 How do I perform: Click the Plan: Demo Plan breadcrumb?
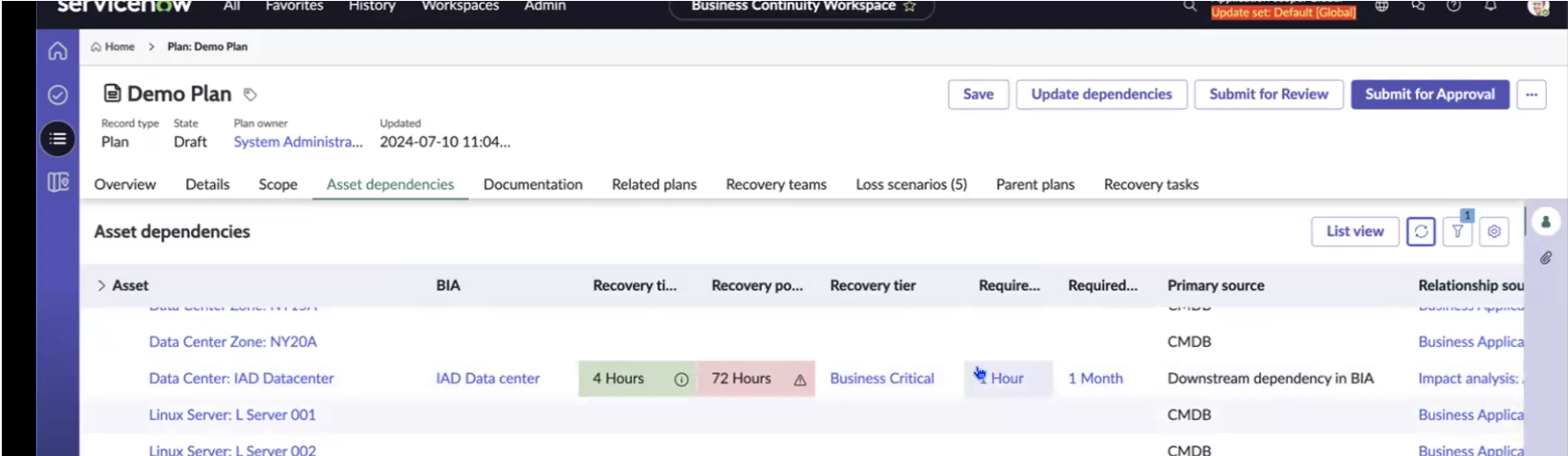tap(208, 47)
